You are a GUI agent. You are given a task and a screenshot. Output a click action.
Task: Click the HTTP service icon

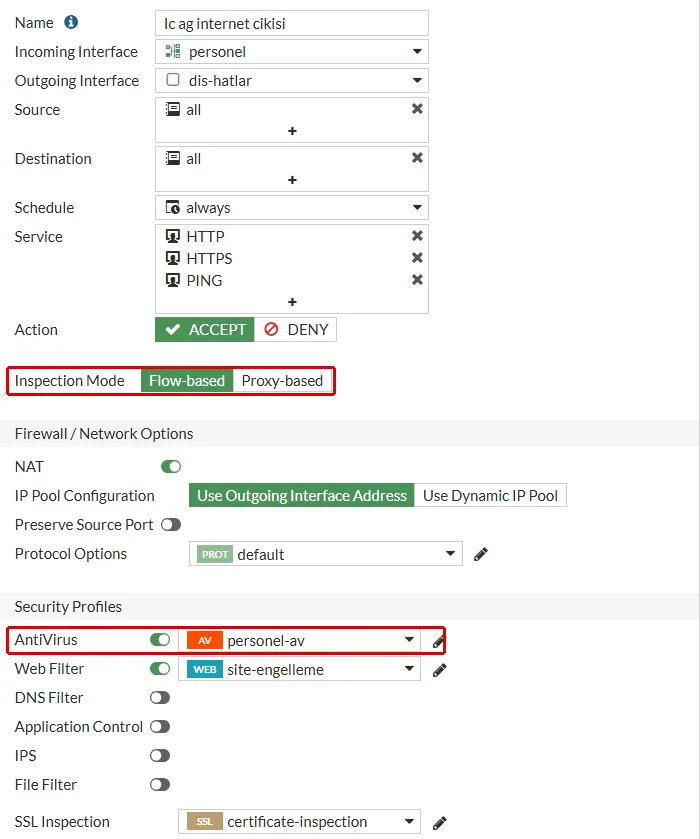pos(172,236)
